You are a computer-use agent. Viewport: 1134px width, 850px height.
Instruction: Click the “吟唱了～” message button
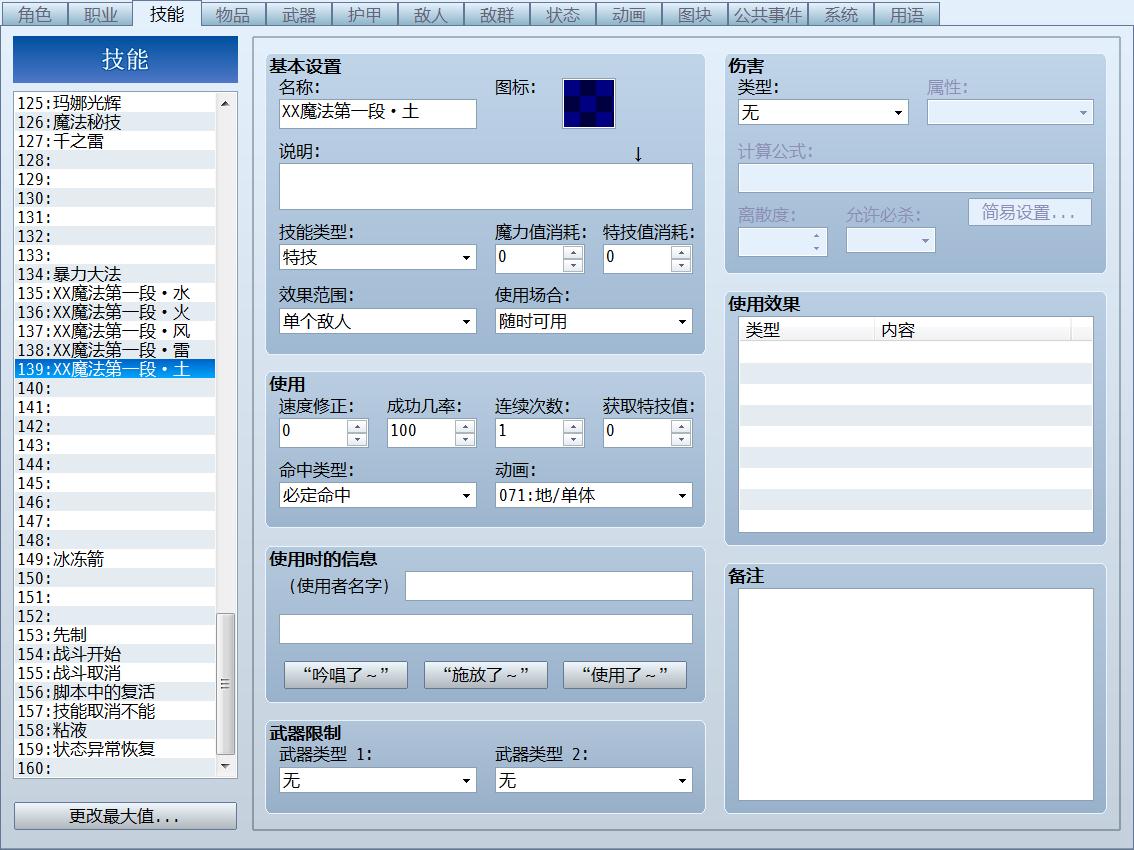click(346, 675)
